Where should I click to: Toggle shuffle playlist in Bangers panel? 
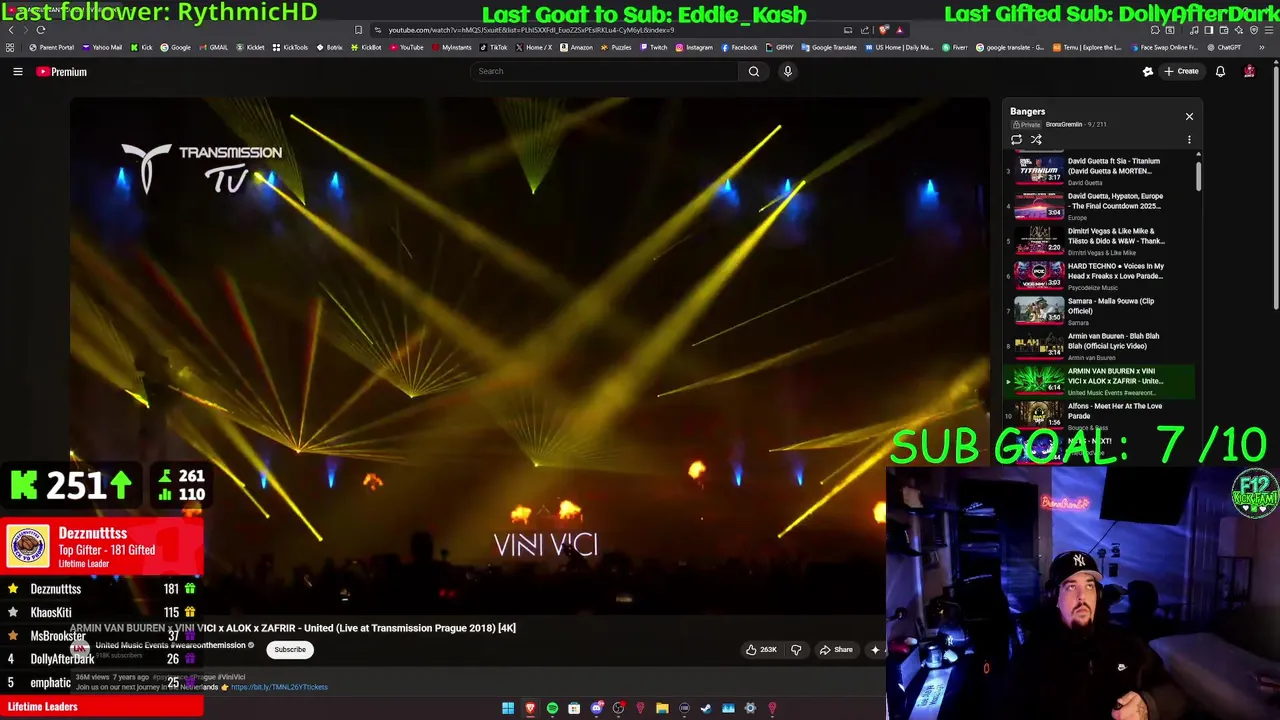pyautogui.click(x=1036, y=139)
